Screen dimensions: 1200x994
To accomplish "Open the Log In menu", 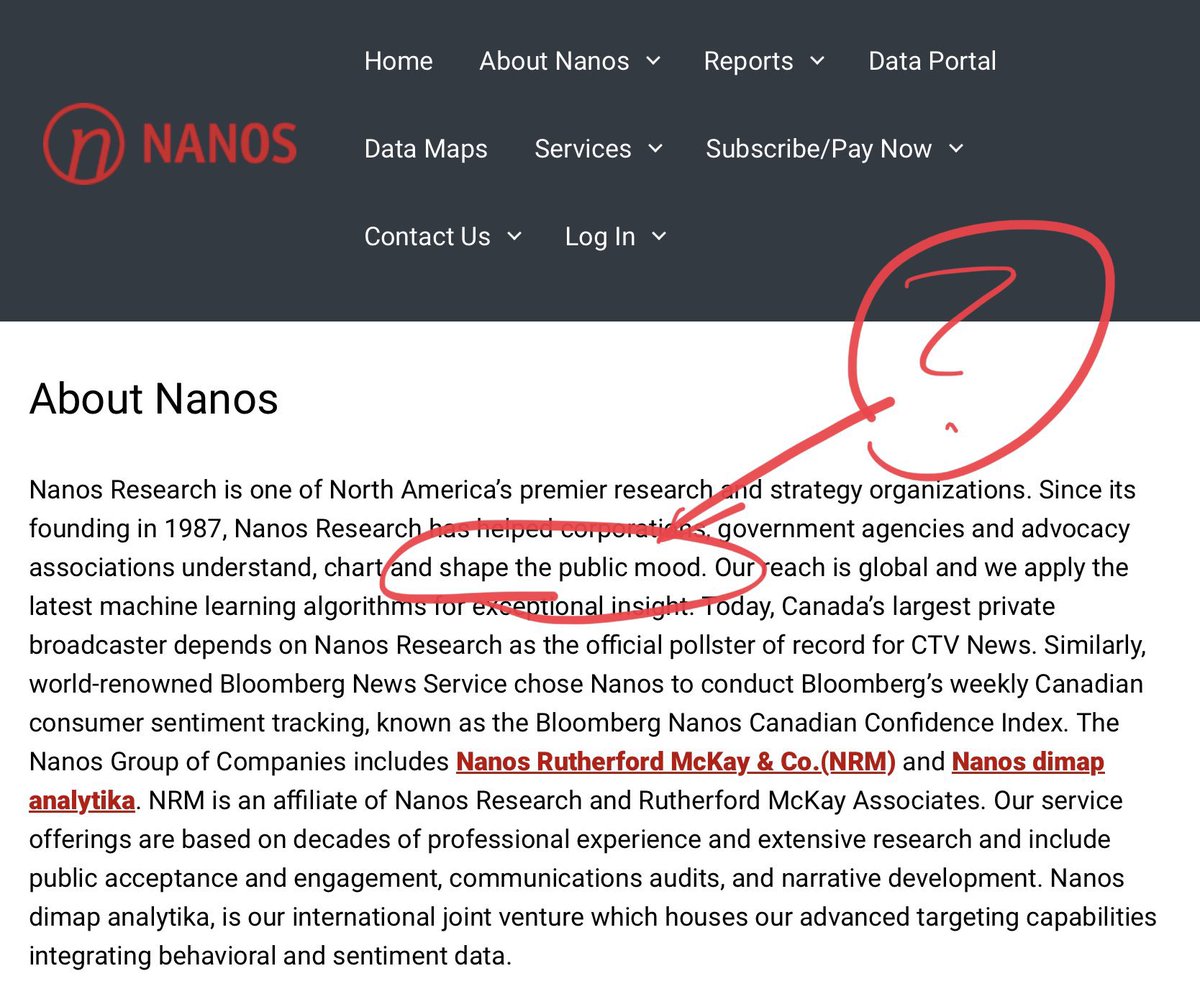I will (x=600, y=237).
